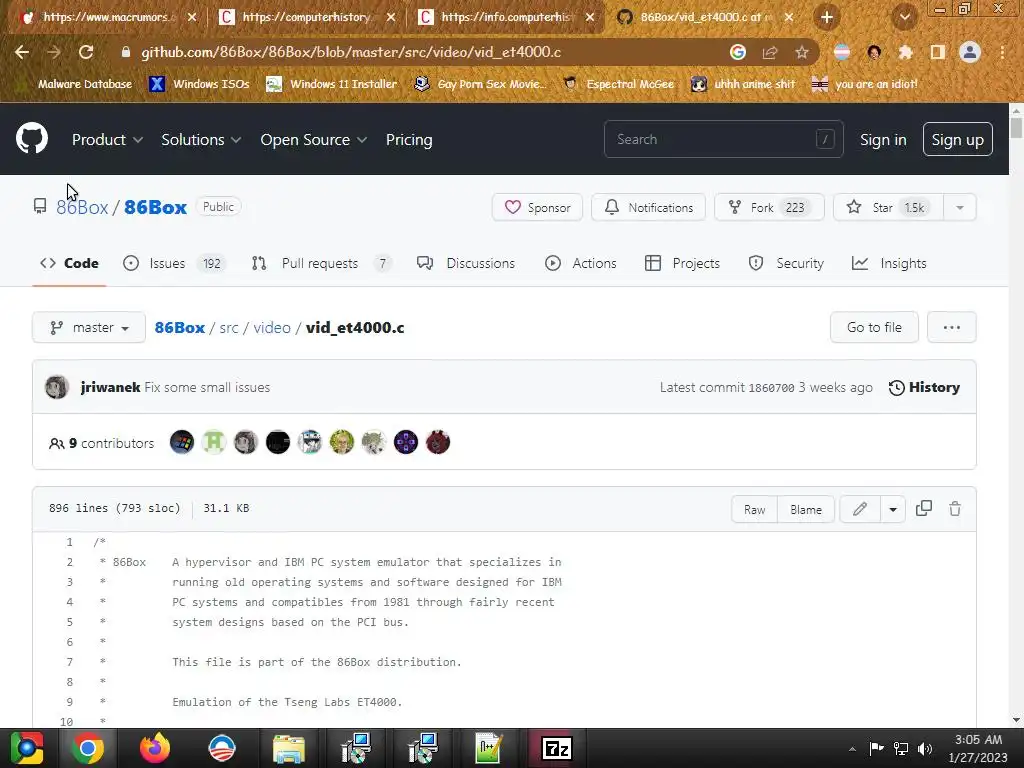This screenshot has width=1024, height=768.
Task: Open commit message Fix some small issues
Action: 207,387
